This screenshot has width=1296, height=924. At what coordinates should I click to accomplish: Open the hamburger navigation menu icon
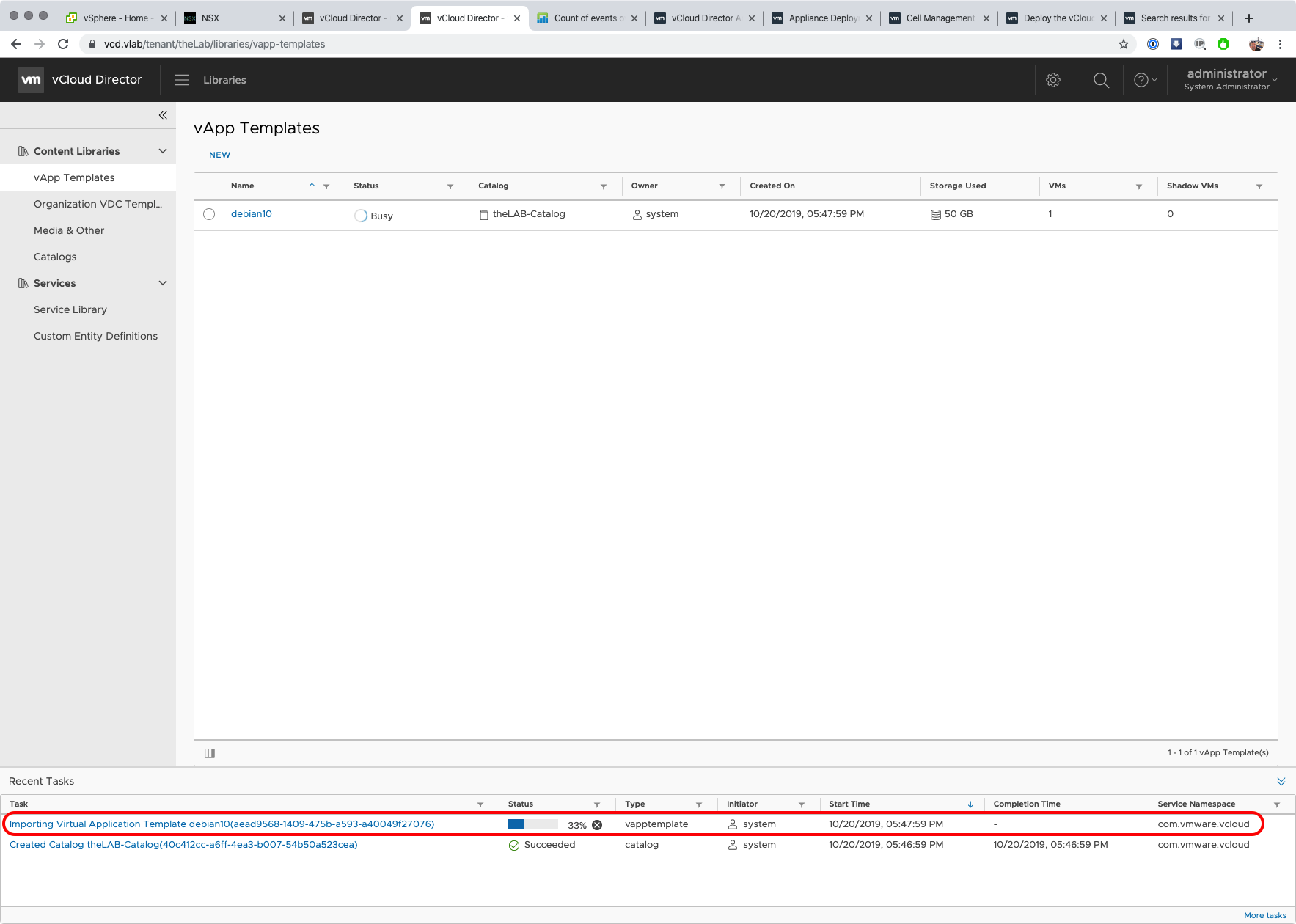click(x=182, y=80)
